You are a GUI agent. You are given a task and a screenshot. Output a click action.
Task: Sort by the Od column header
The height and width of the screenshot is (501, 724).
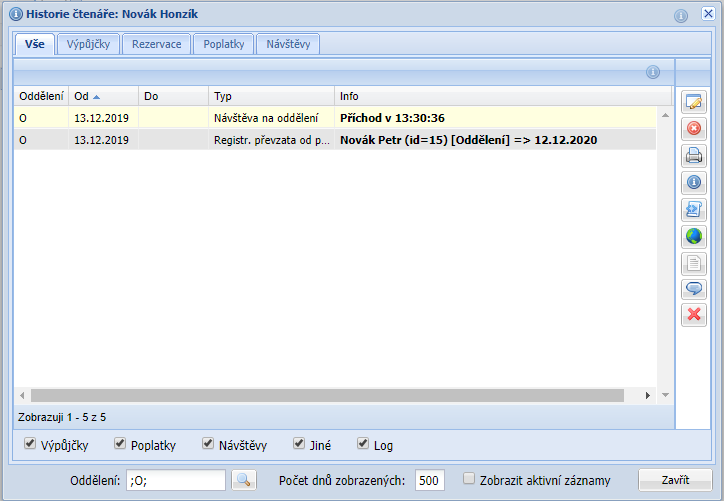coord(102,96)
